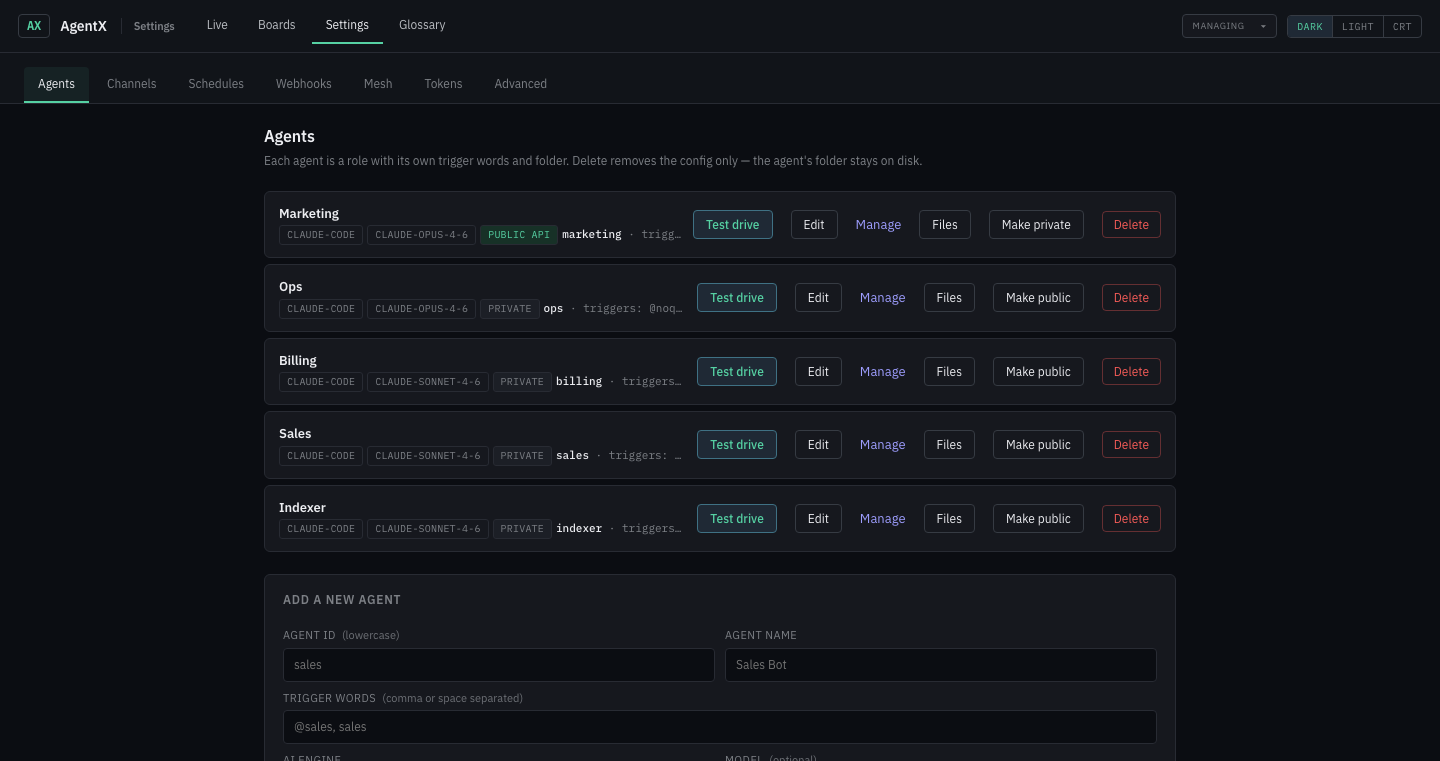Make the Marketing agent private
Viewport: 1440px width, 761px height.
click(x=1036, y=225)
